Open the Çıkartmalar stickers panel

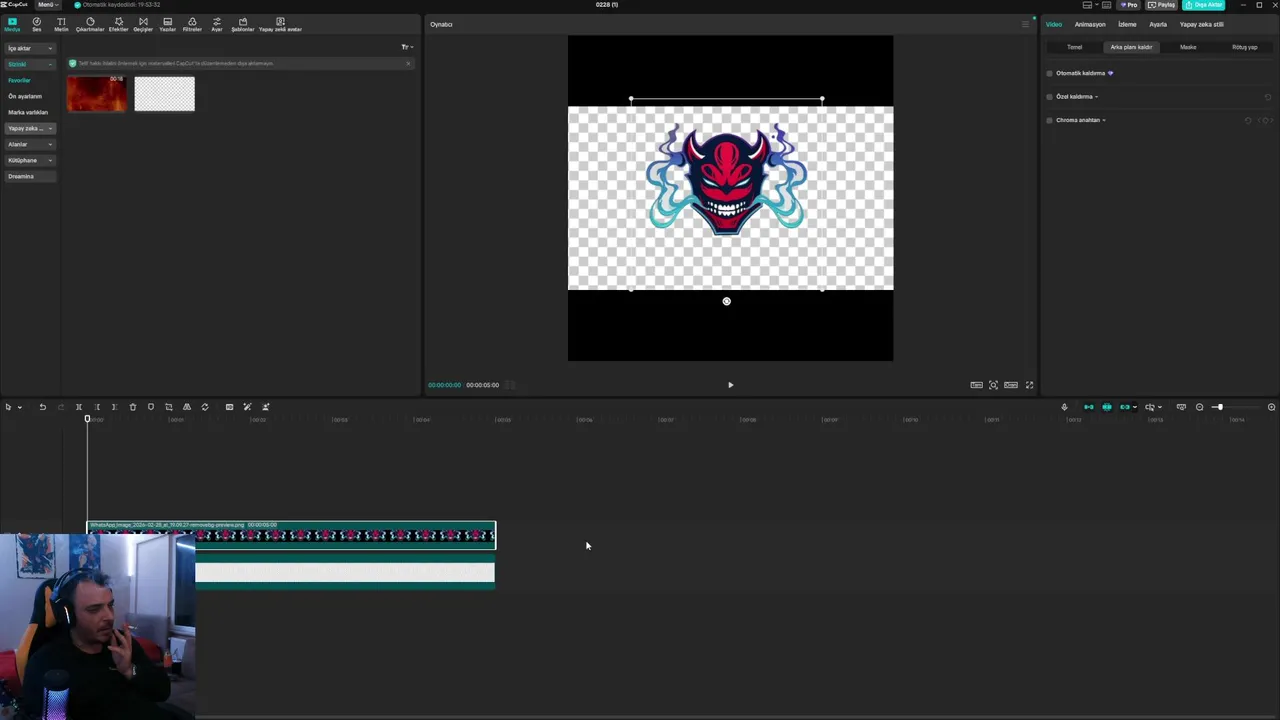point(90,24)
